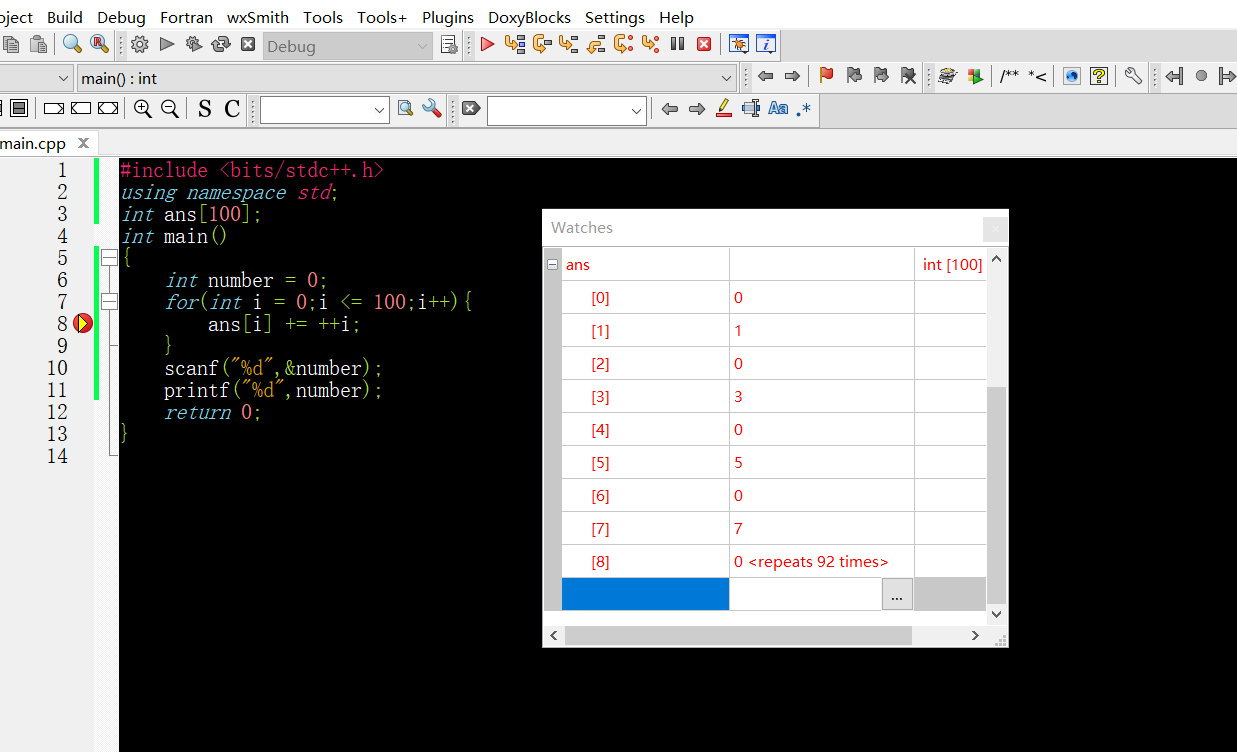Open the build target options dialog icon
This screenshot has height=752, width=1237.
[449, 45]
